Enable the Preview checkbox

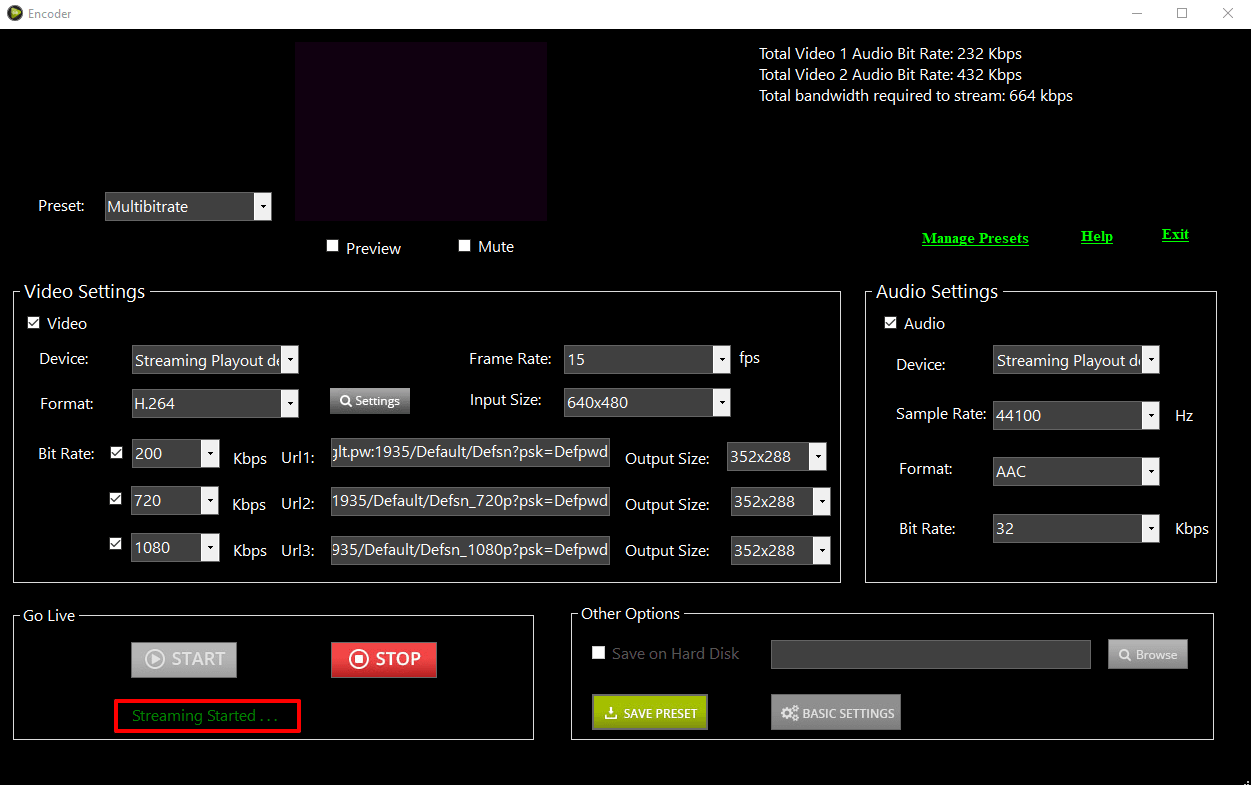click(332, 245)
